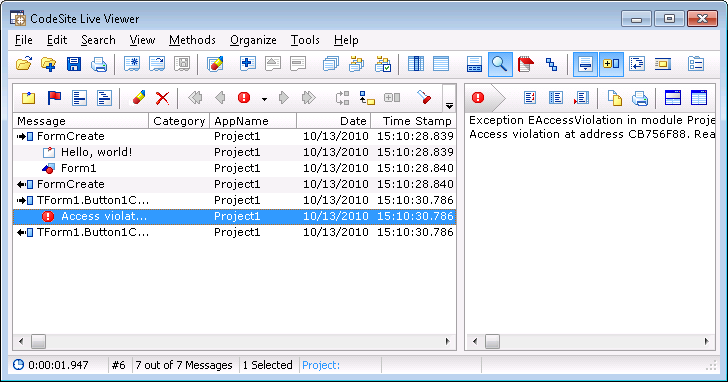The width and height of the screenshot is (728, 382).
Task: Open the Organize menu
Action: [x=253, y=40]
